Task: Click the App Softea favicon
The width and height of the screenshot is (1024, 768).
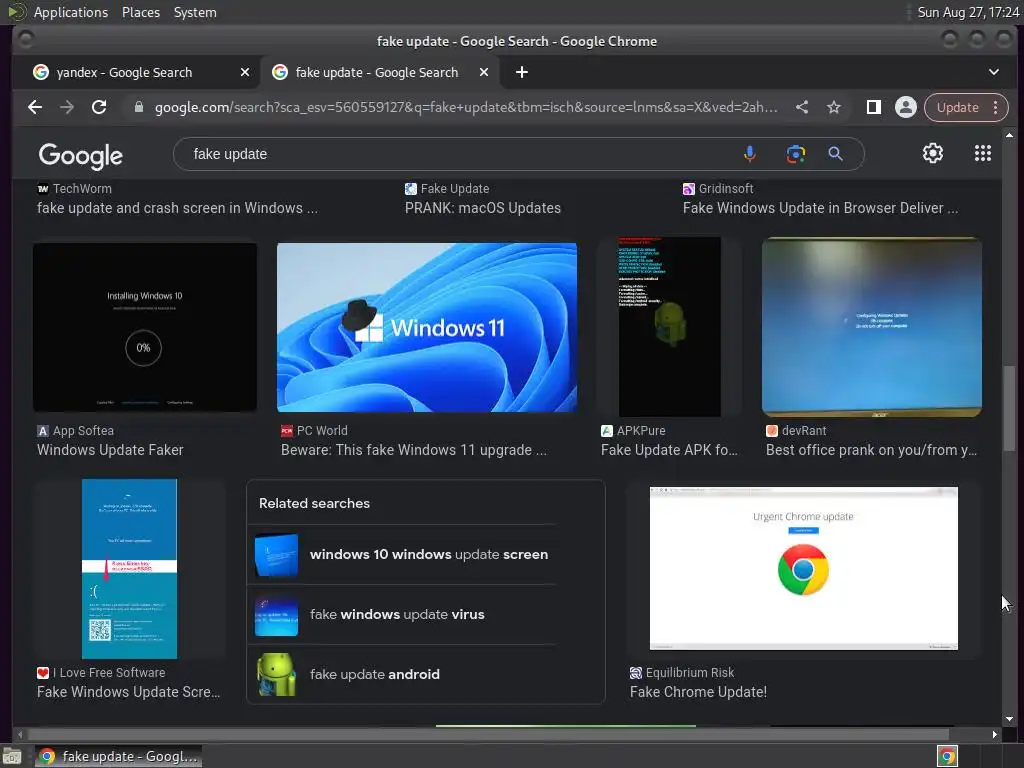Action: 43,431
